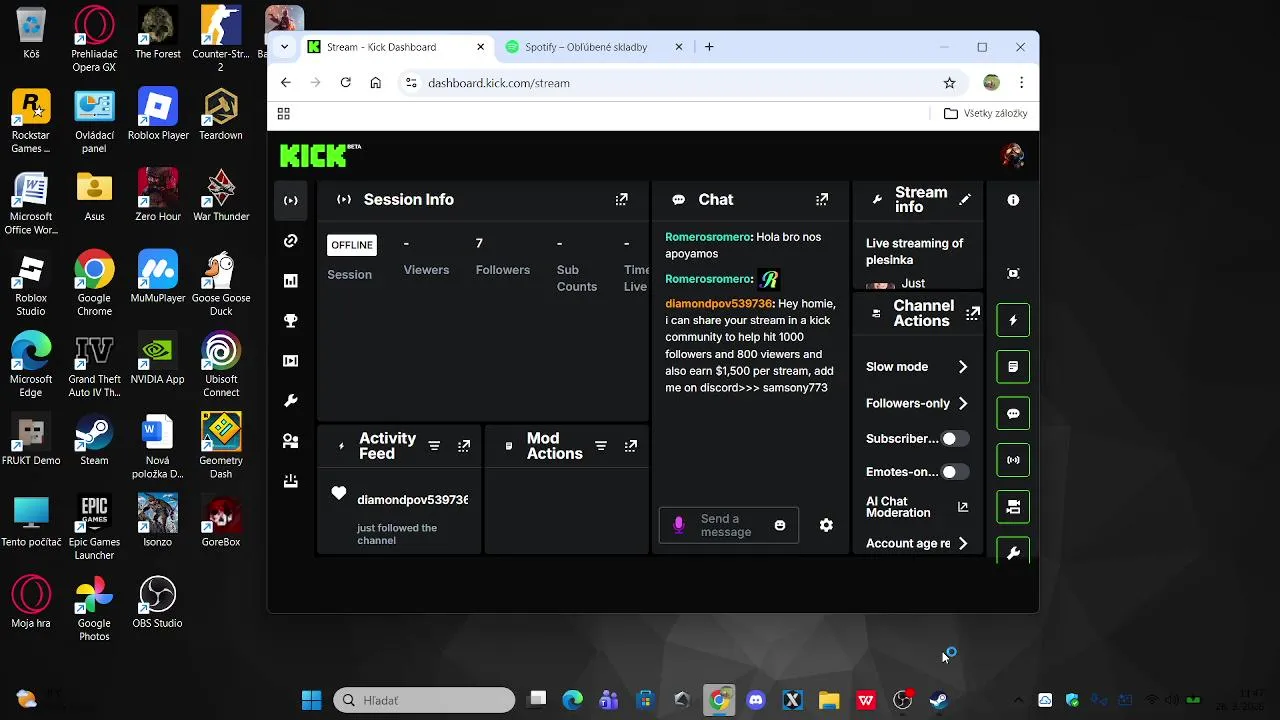Viewport: 1280px width, 720px height.
Task: Pop out the Channel Actions panel
Action: [973, 314]
